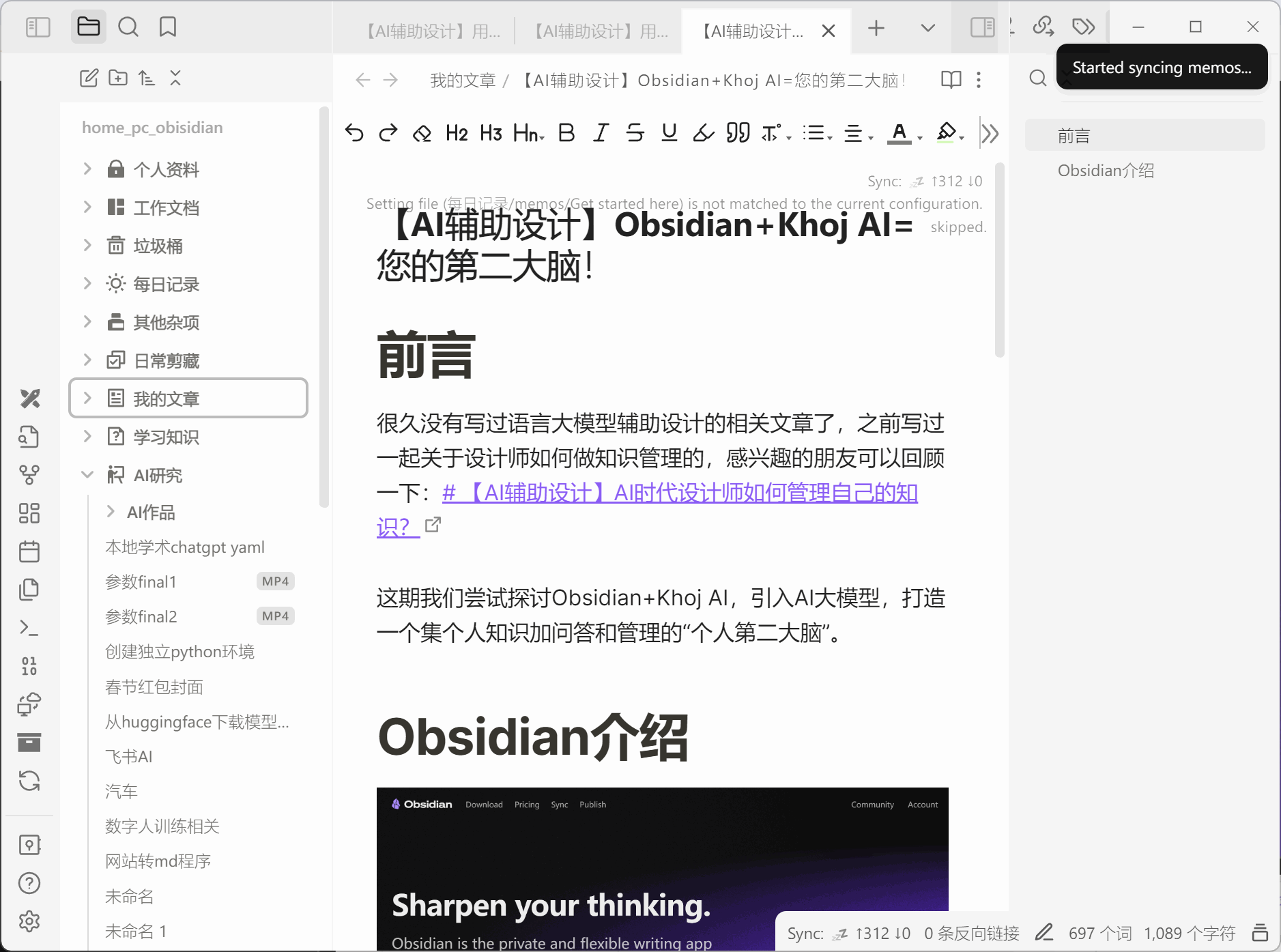Viewport: 1281px width, 952px height.
Task: Open the search view
Action: [x=128, y=27]
